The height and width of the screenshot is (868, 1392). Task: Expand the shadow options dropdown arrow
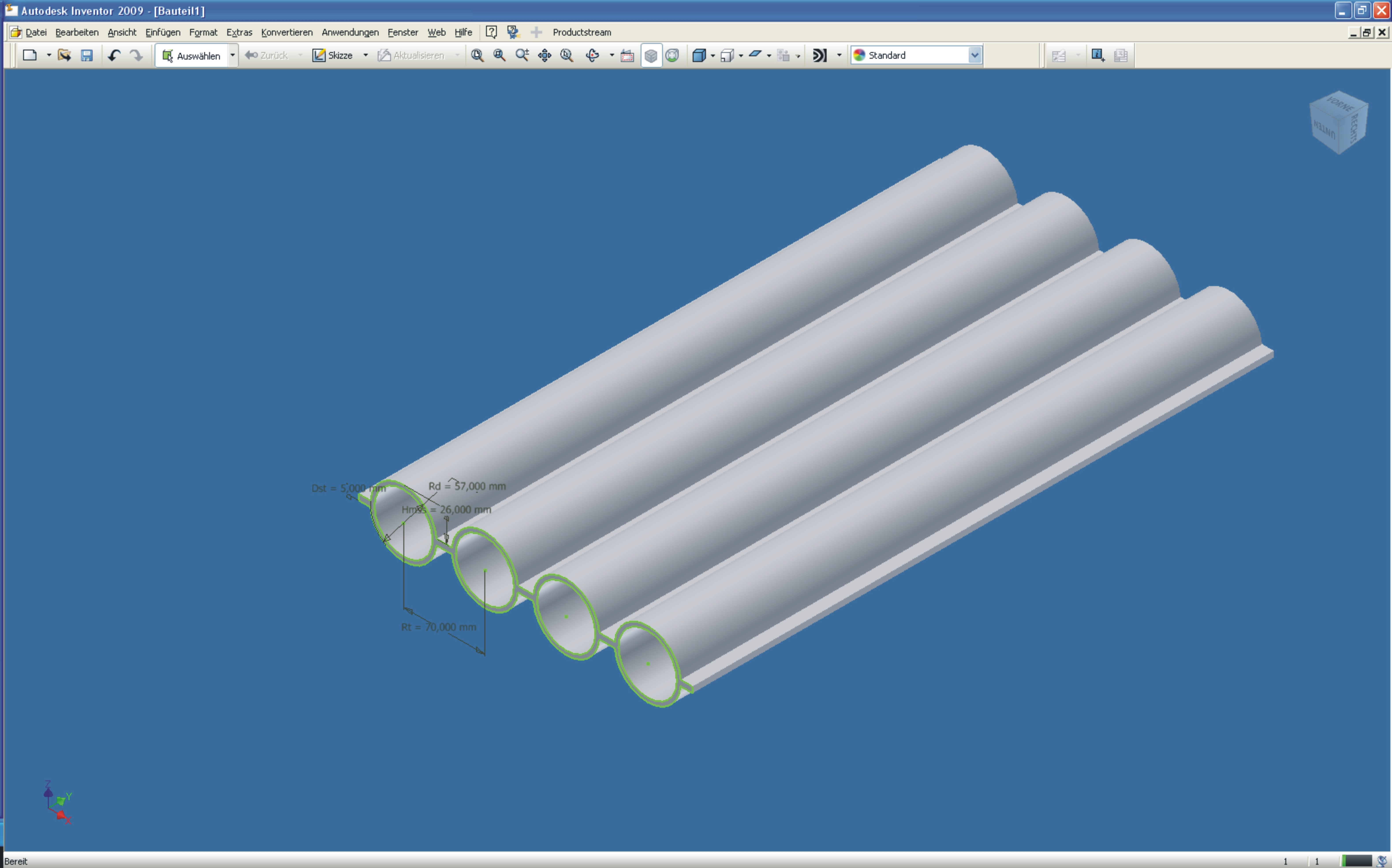pos(769,56)
